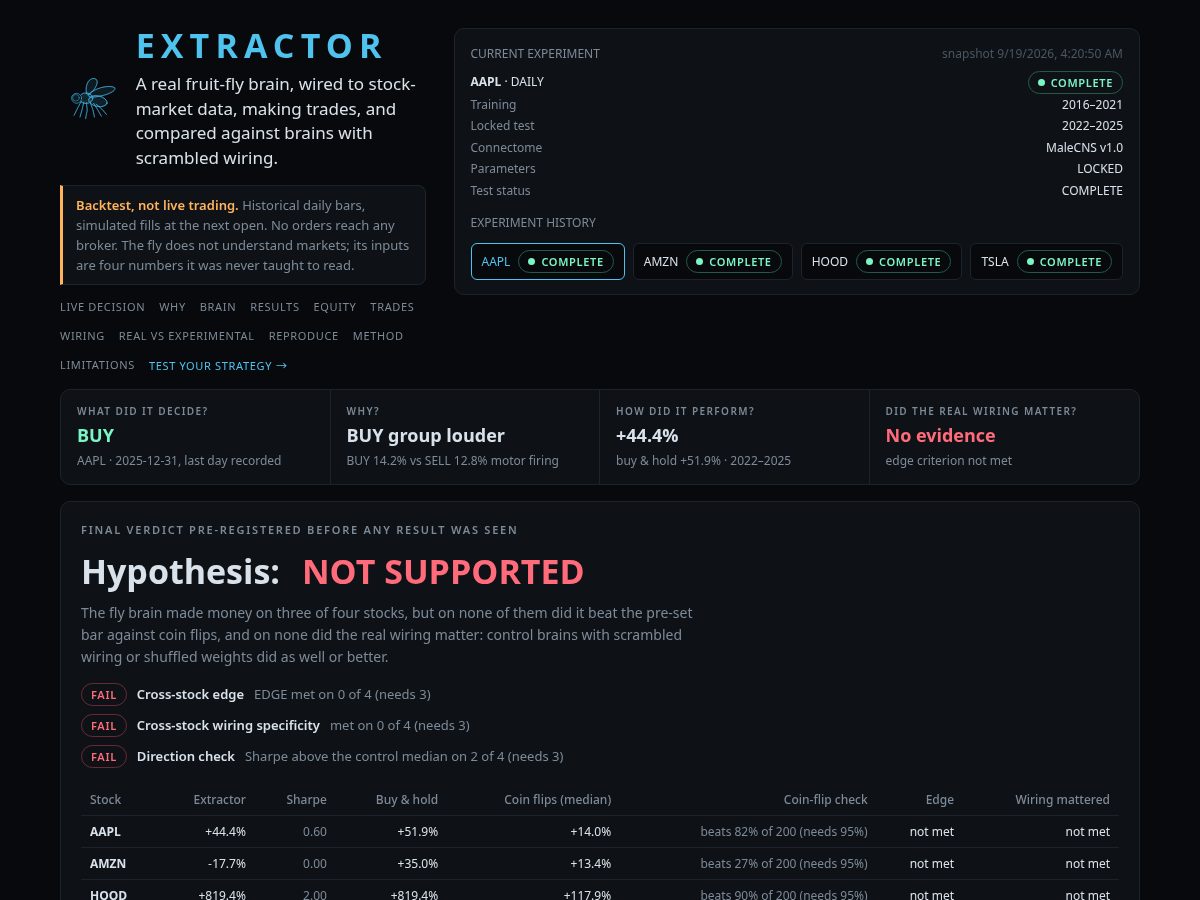
Task: Select the TSLA experiment history button
Action: point(1046,262)
